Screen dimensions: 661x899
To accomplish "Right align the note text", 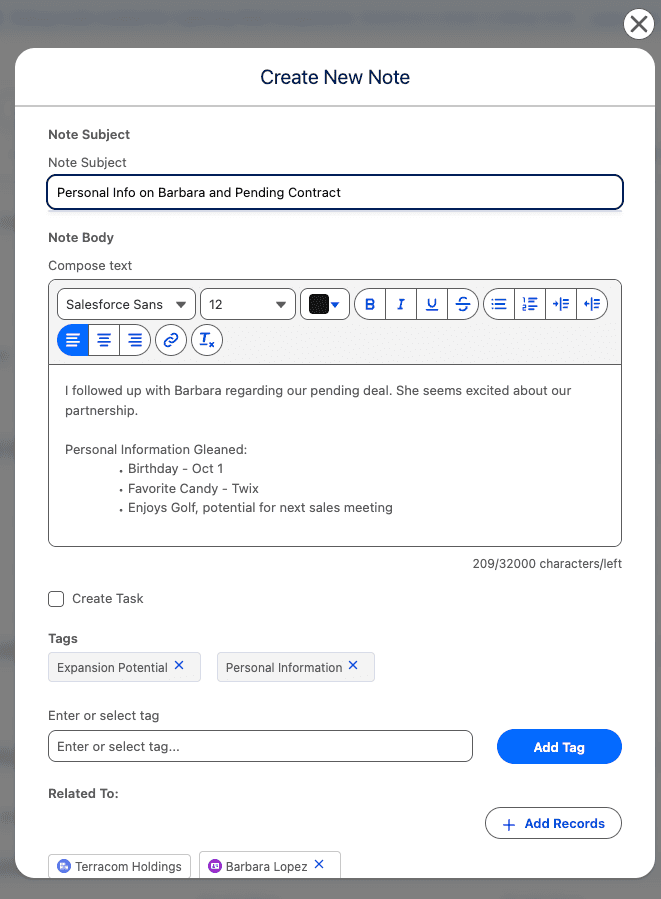I will pos(134,340).
